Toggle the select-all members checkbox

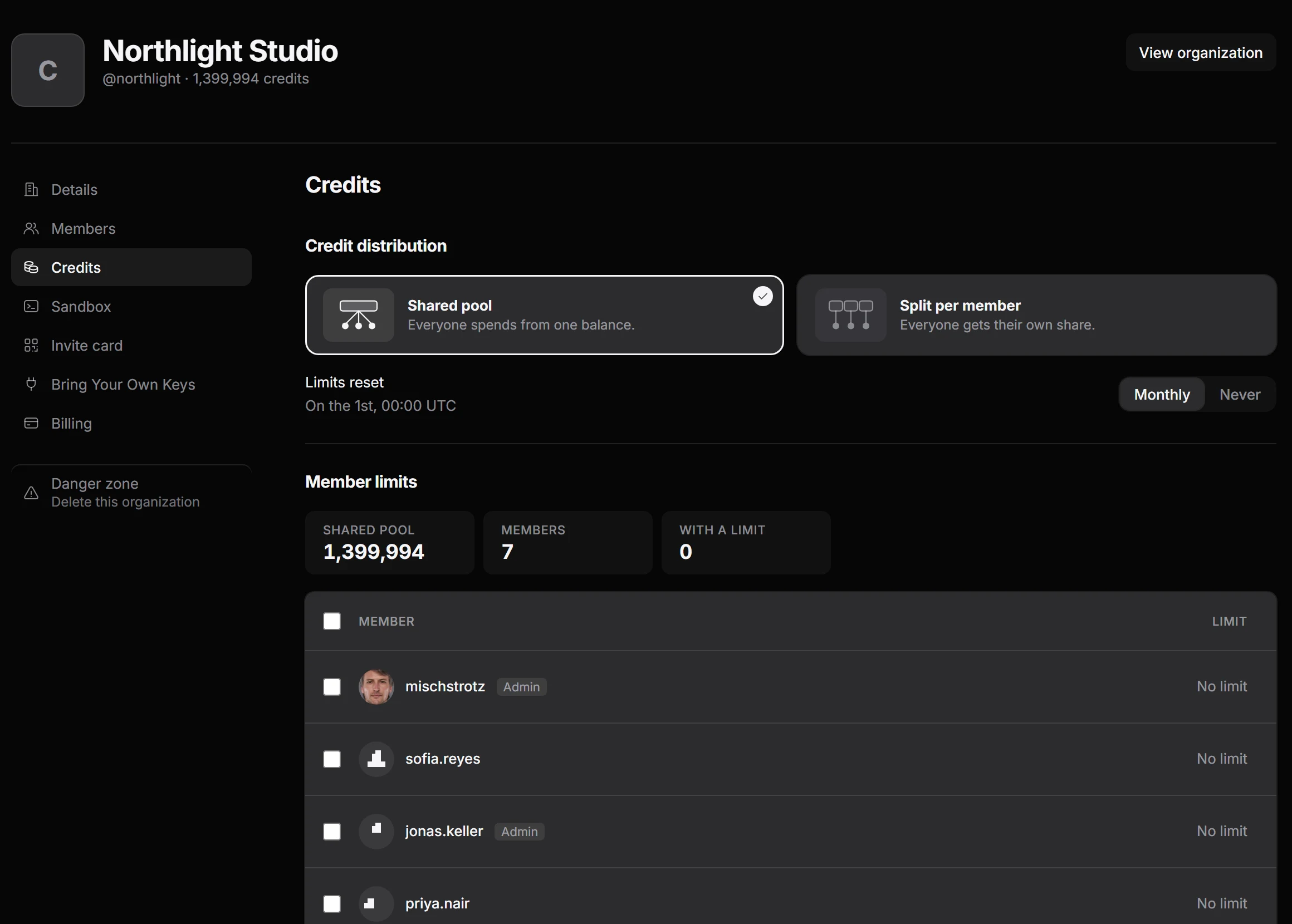(x=332, y=621)
